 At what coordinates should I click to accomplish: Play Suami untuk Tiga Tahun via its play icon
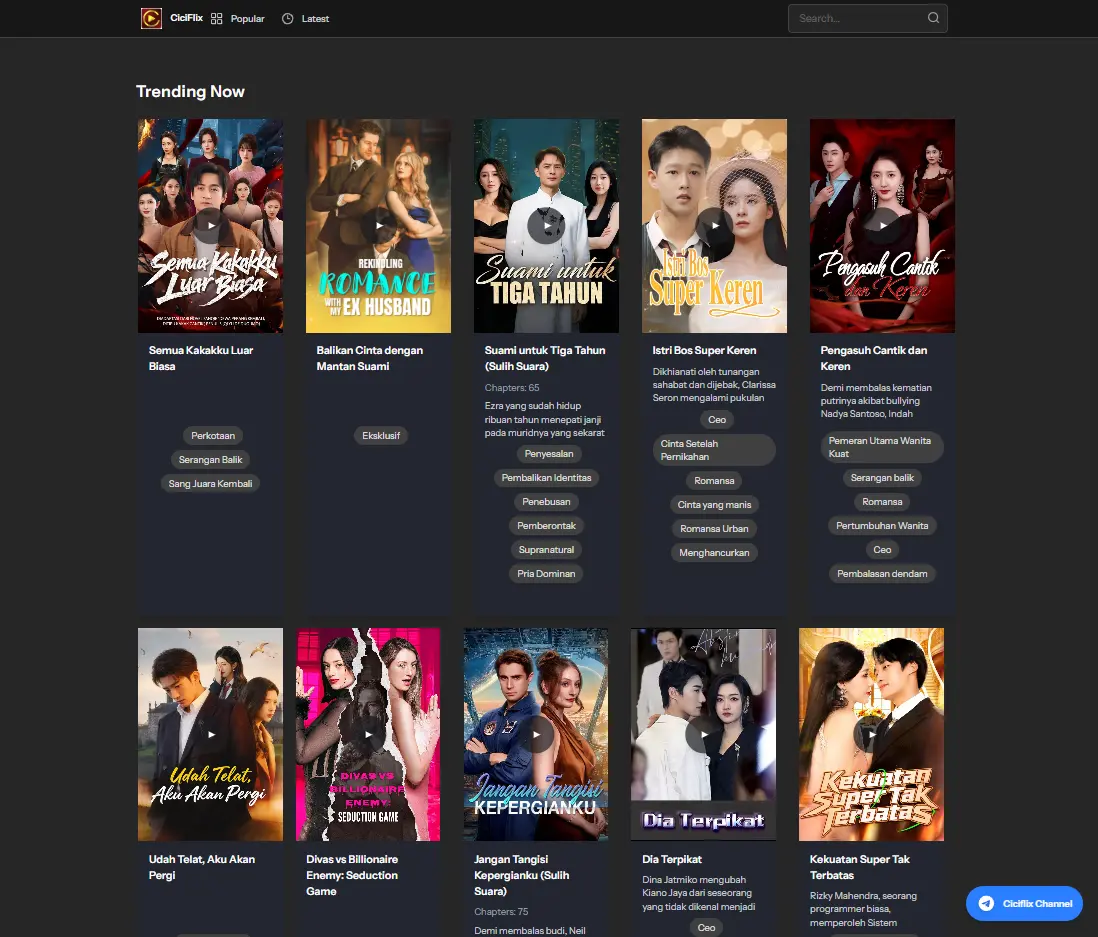coord(546,225)
